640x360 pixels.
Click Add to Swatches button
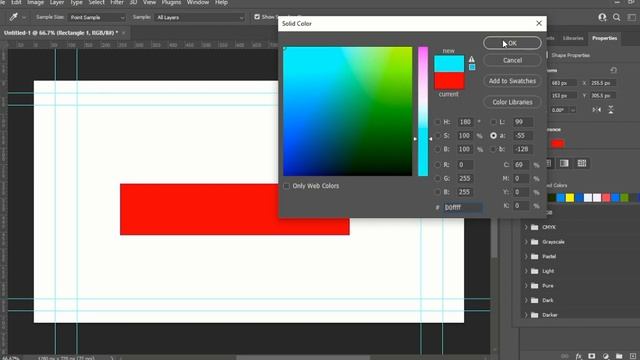coord(512,81)
